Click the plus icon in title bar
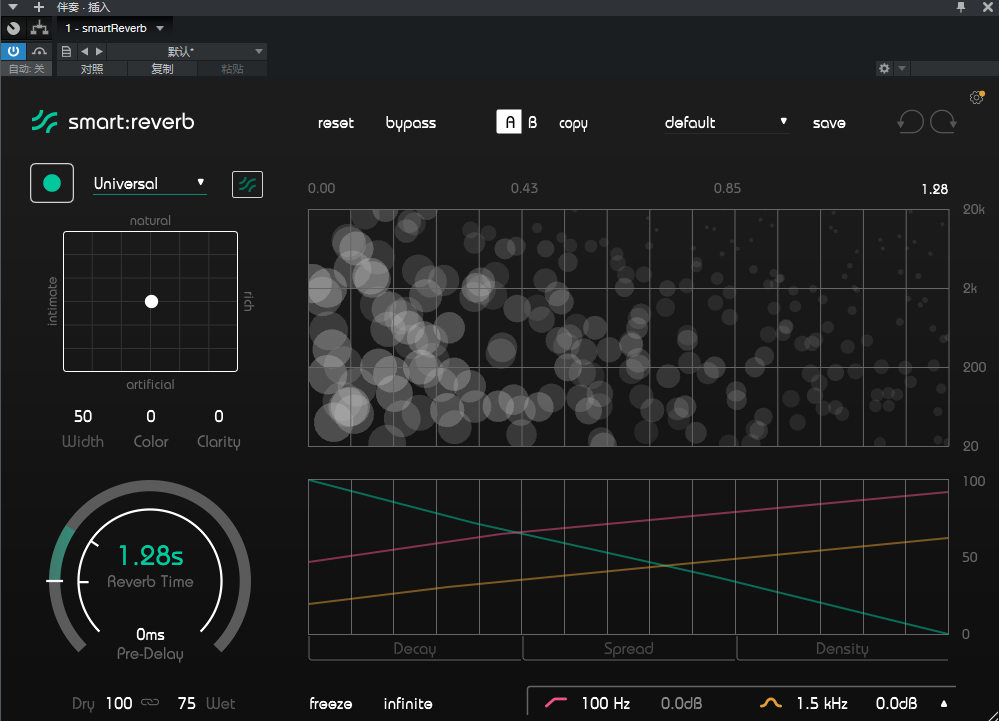Viewport: 999px width, 721px height. point(39,7)
